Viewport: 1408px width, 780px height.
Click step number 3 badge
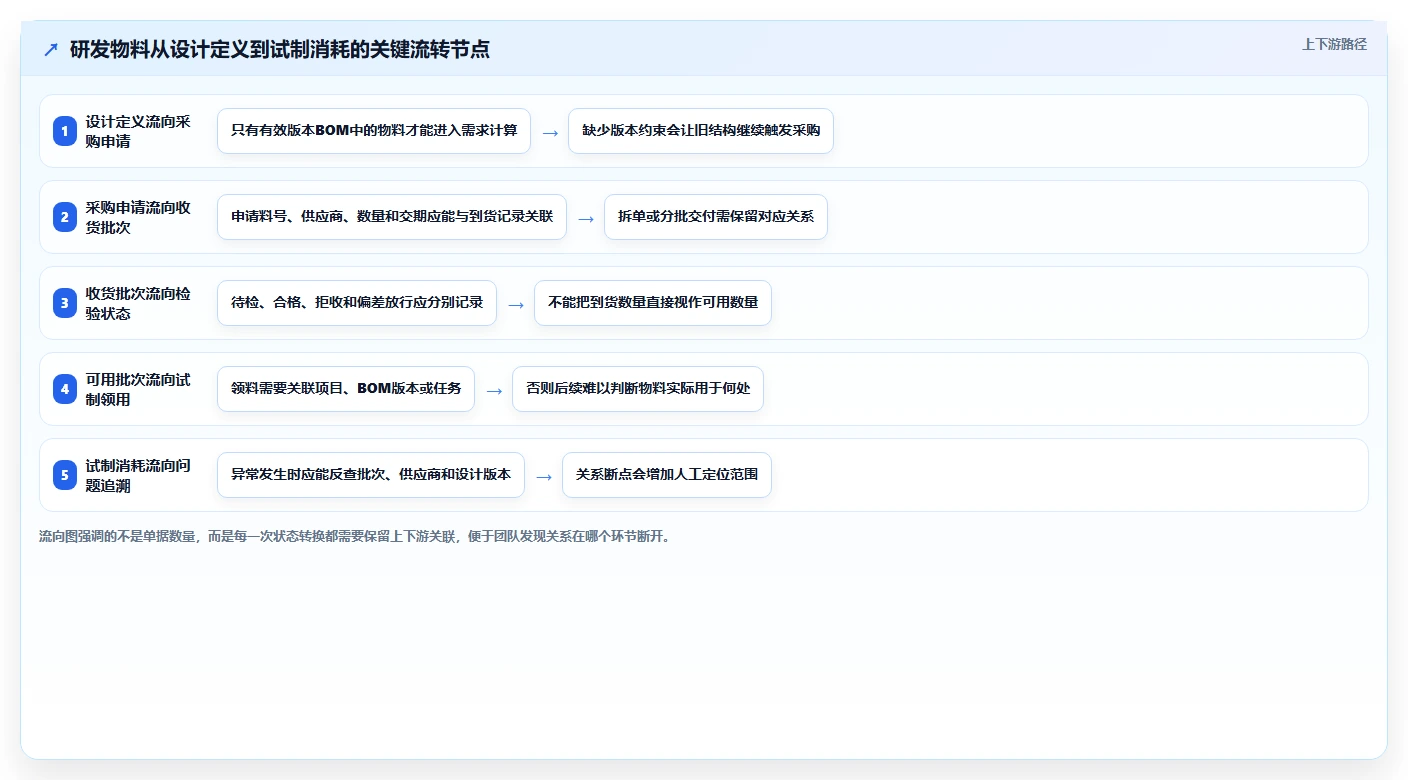coord(65,303)
